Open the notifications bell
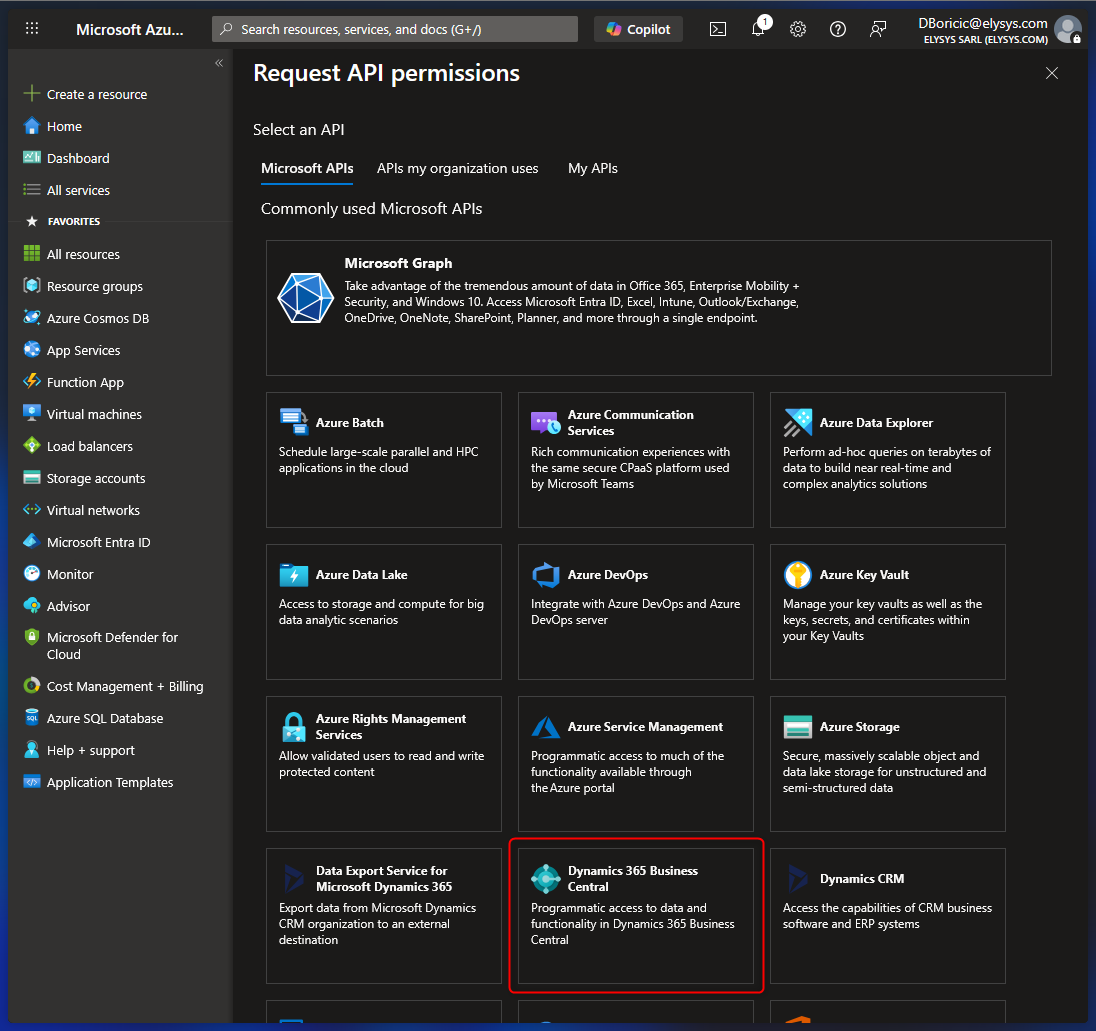This screenshot has width=1096, height=1031. 758,29
